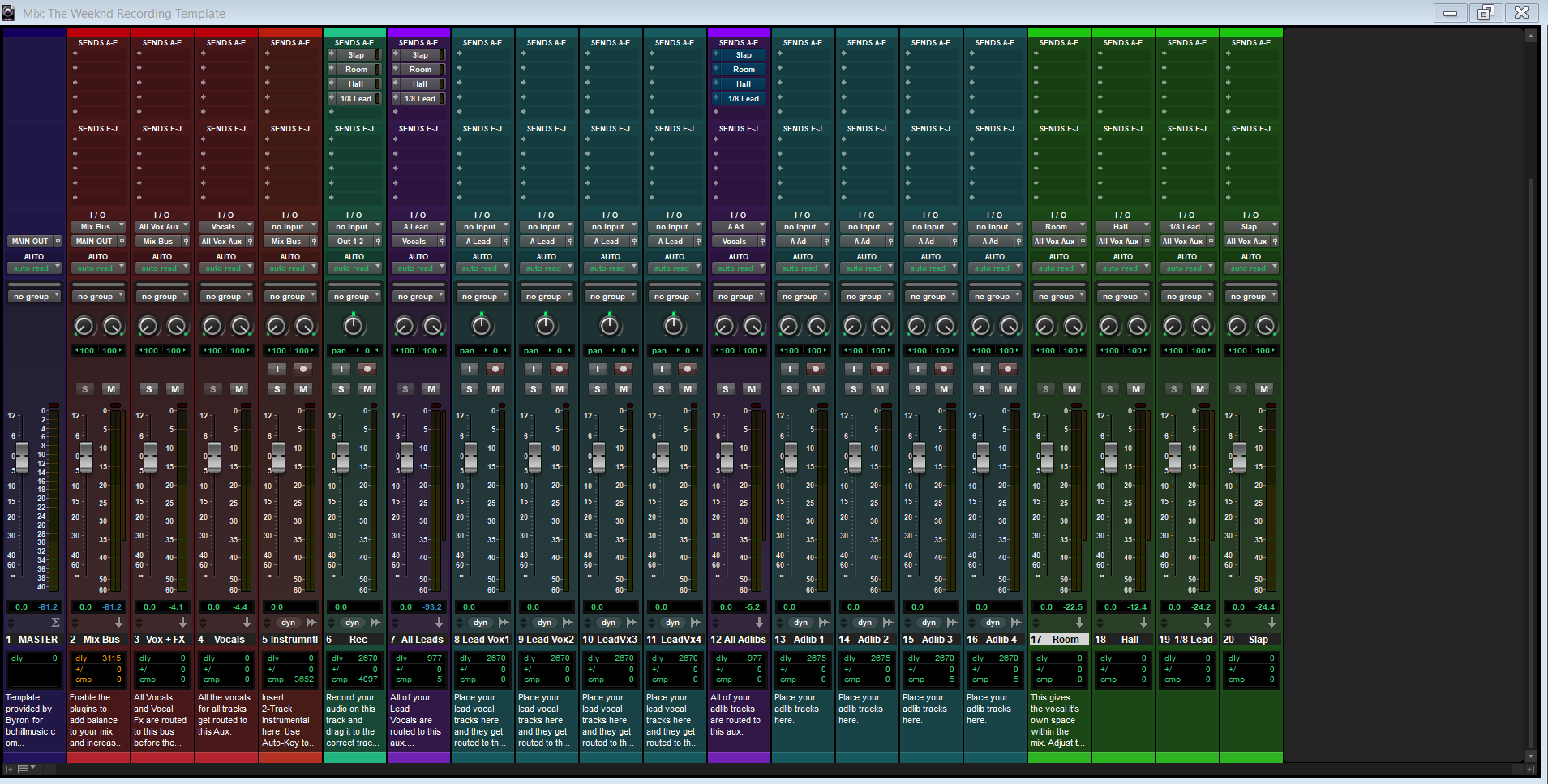
Task: Click the volume fader on All Adlibs track
Action: 727,457
